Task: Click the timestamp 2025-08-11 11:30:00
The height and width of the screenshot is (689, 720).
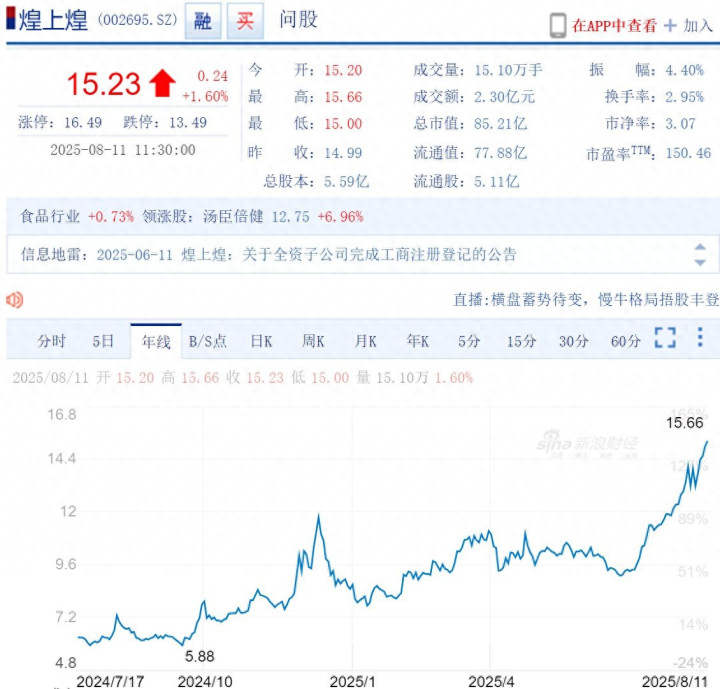Action: [123, 150]
